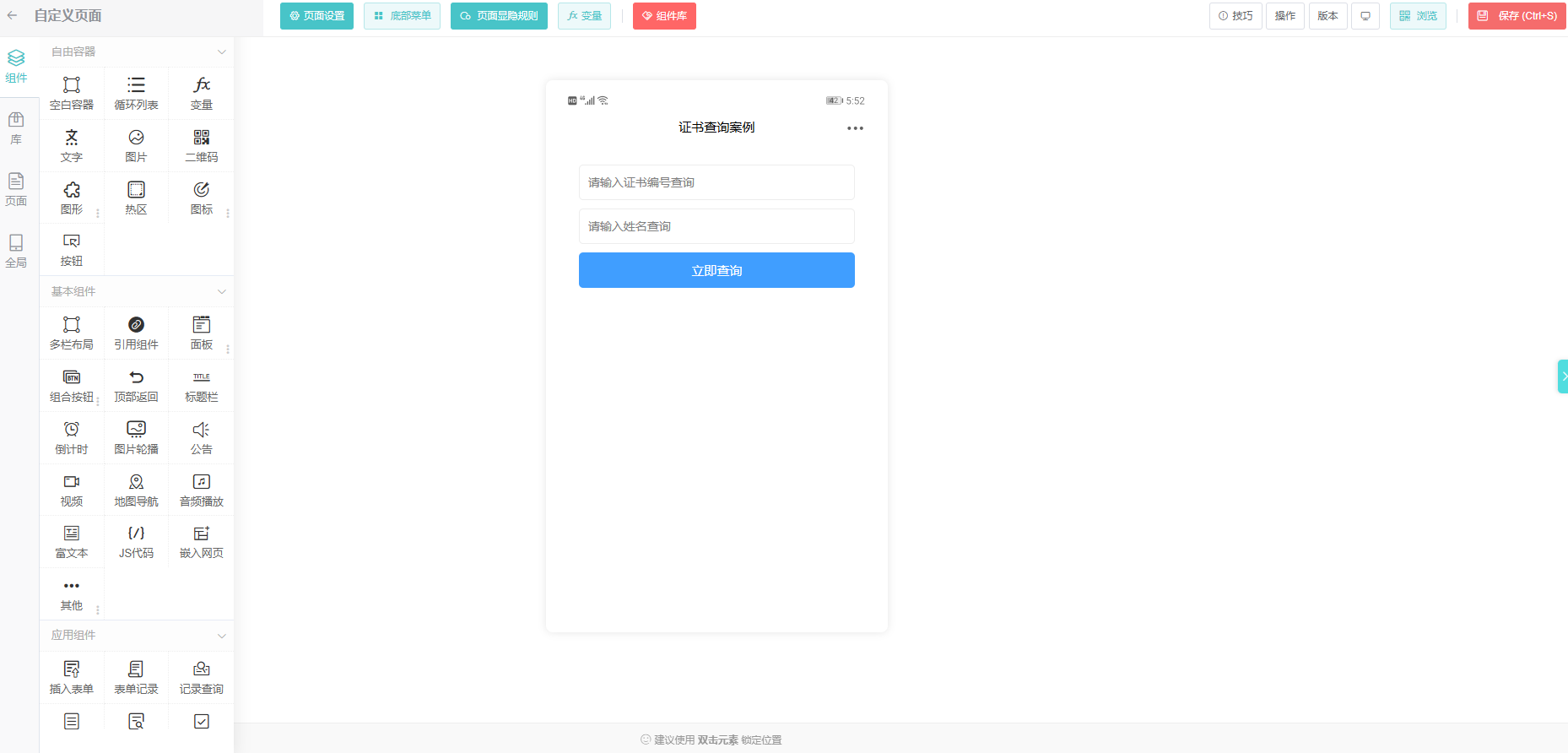Select the 立即查询 button in preview
The width and height of the screenshot is (1568, 753).
[x=716, y=270]
